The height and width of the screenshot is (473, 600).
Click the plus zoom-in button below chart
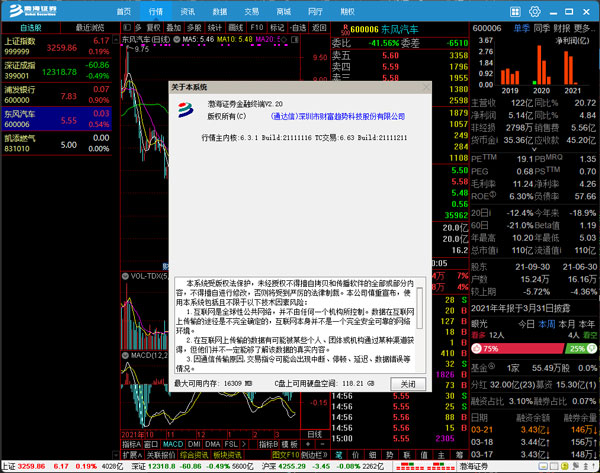[x=308, y=444]
